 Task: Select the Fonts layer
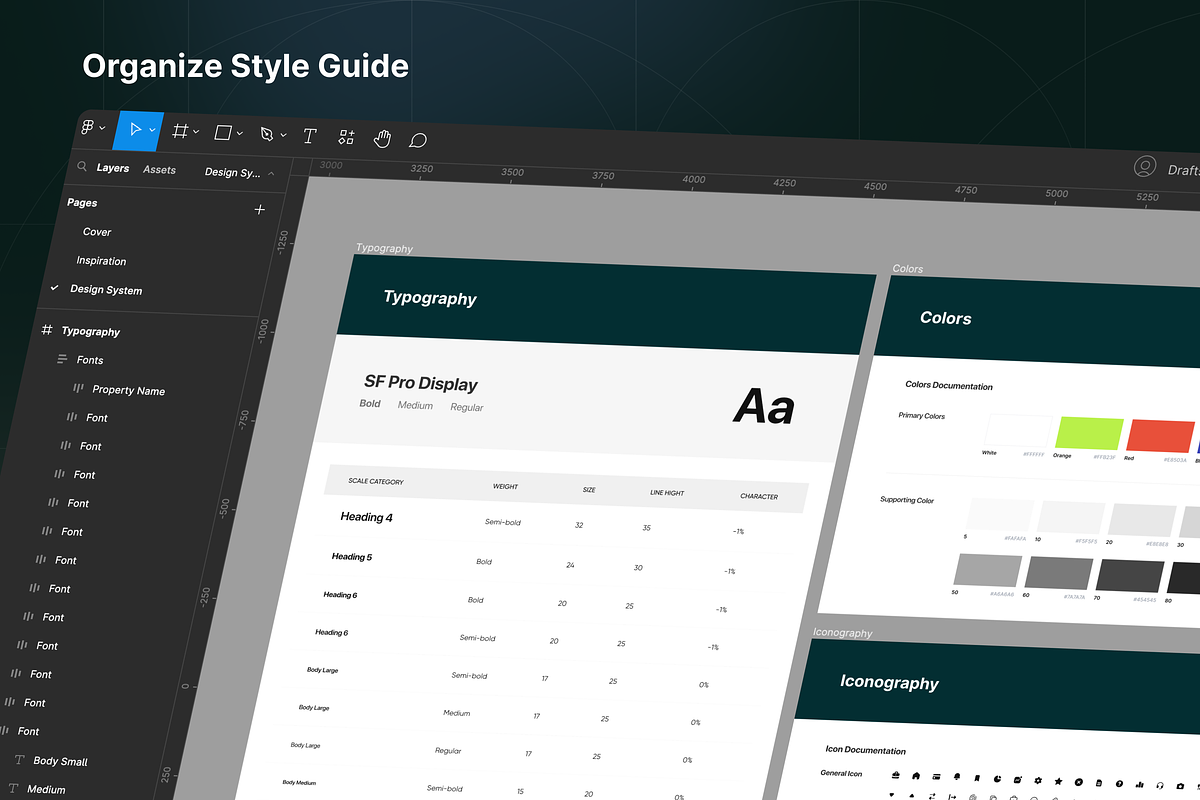tap(90, 359)
